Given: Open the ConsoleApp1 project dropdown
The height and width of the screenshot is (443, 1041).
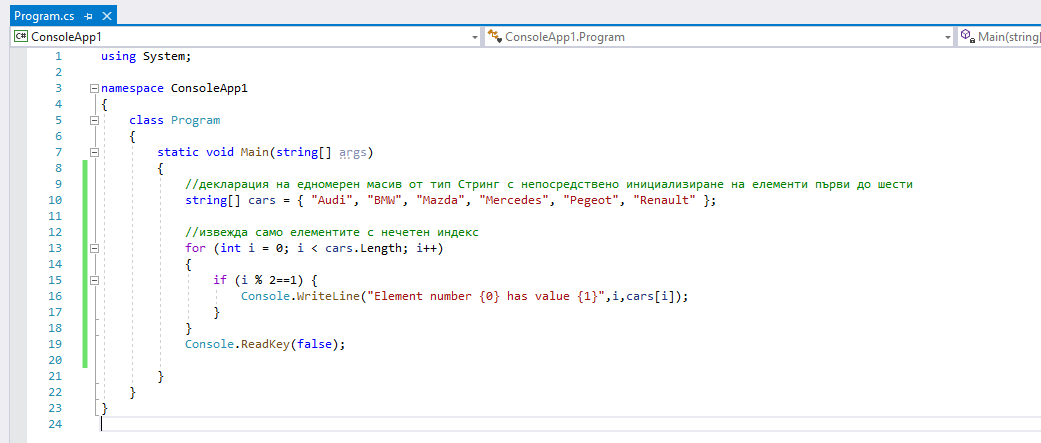Looking at the screenshot, I should 475,37.
